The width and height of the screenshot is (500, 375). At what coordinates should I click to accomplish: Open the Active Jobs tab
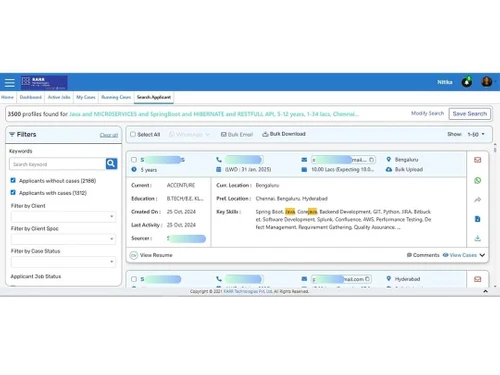tap(59, 97)
